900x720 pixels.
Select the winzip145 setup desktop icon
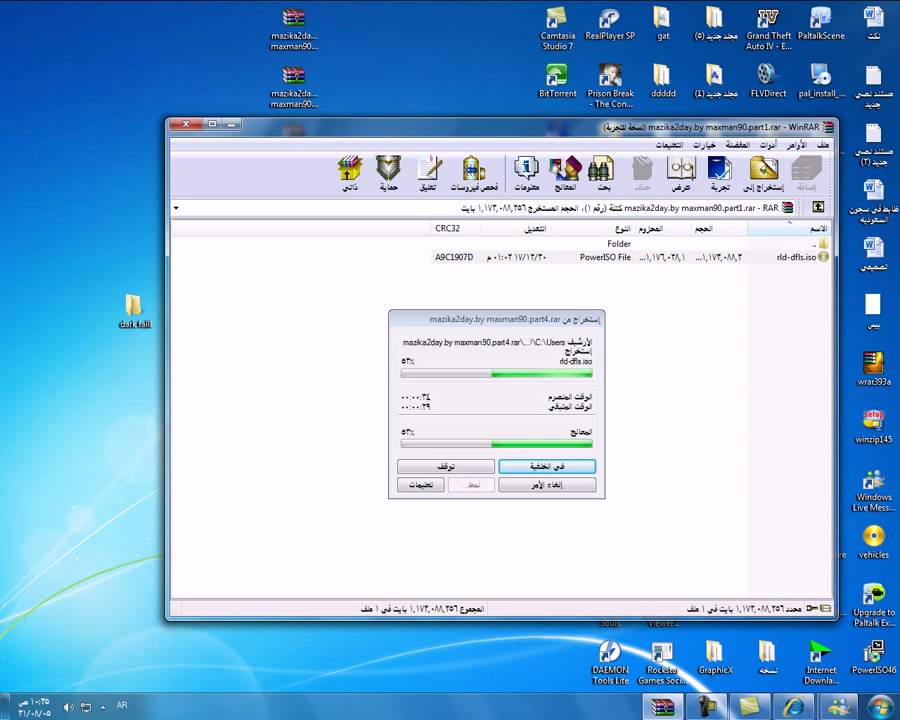873,427
